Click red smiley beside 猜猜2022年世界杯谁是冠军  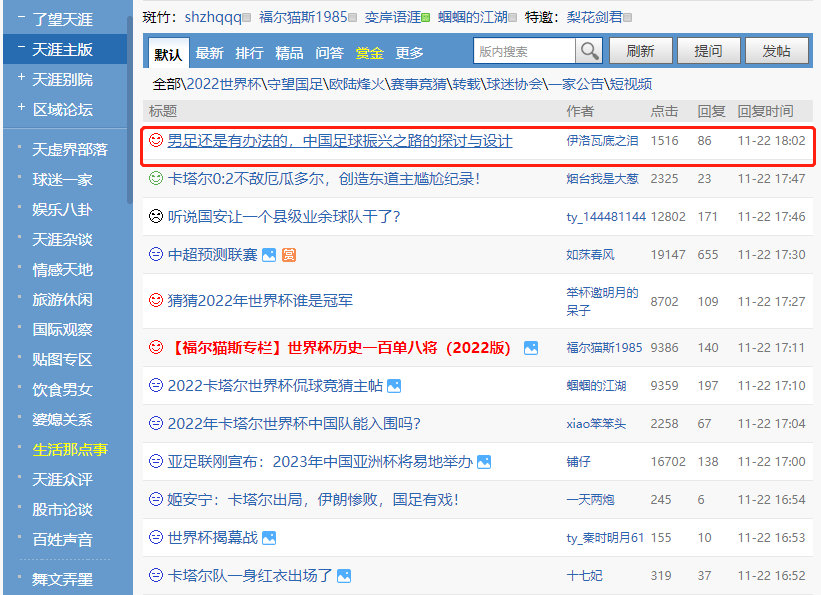click(x=156, y=300)
